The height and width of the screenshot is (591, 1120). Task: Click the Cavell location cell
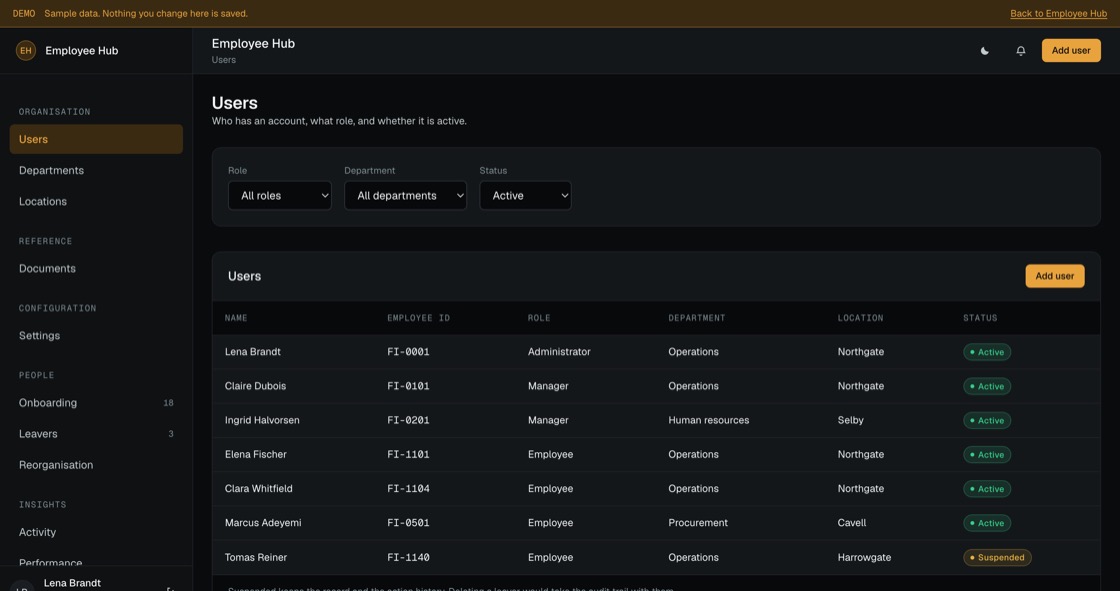tap(851, 523)
